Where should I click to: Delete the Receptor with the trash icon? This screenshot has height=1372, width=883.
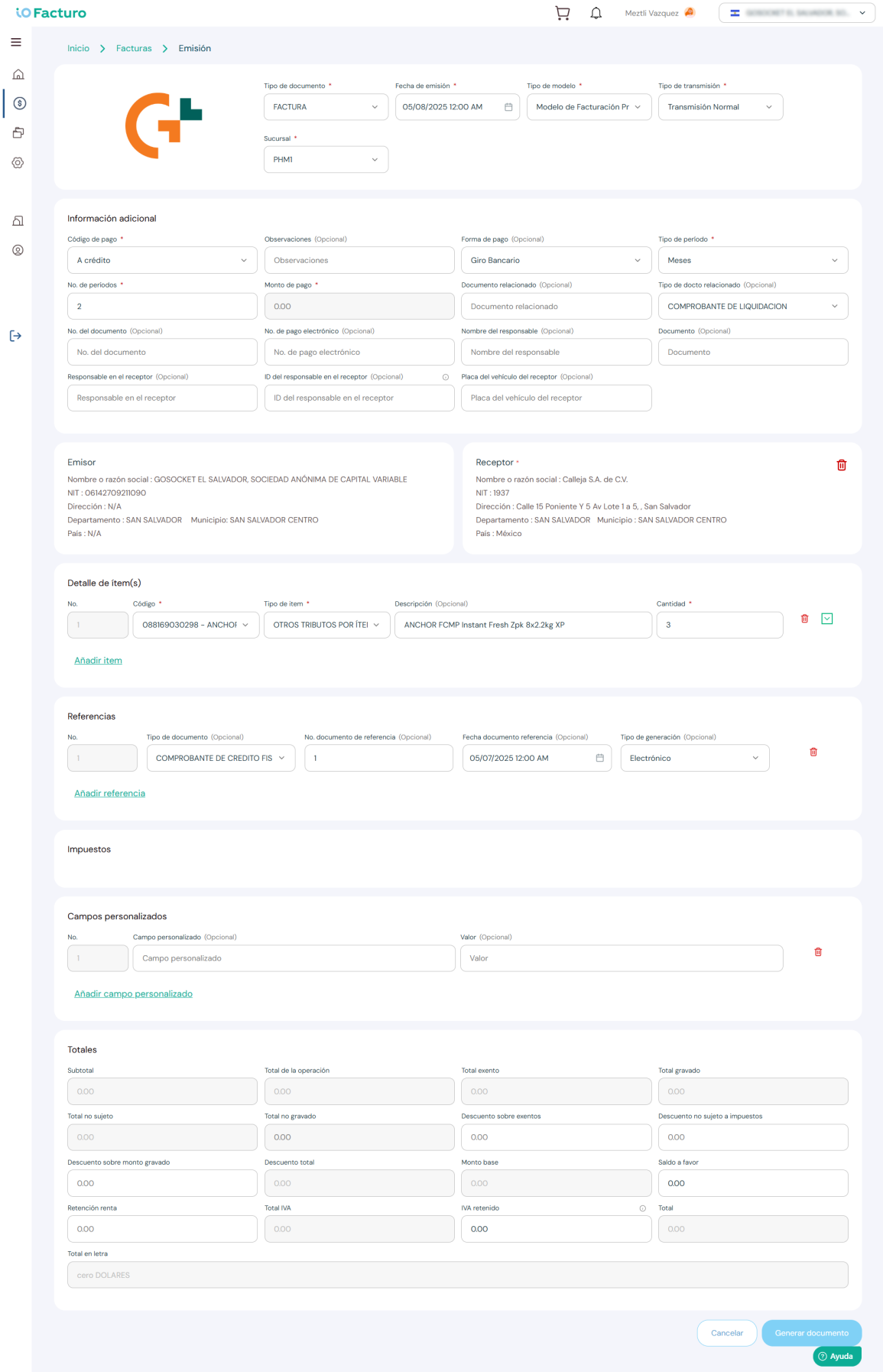click(842, 465)
